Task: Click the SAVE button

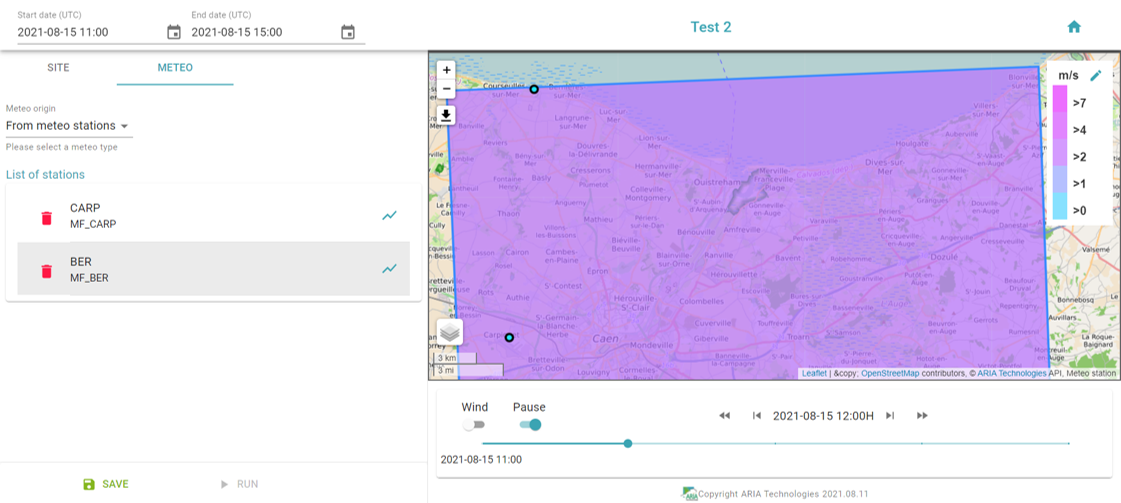Action: coord(106,484)
